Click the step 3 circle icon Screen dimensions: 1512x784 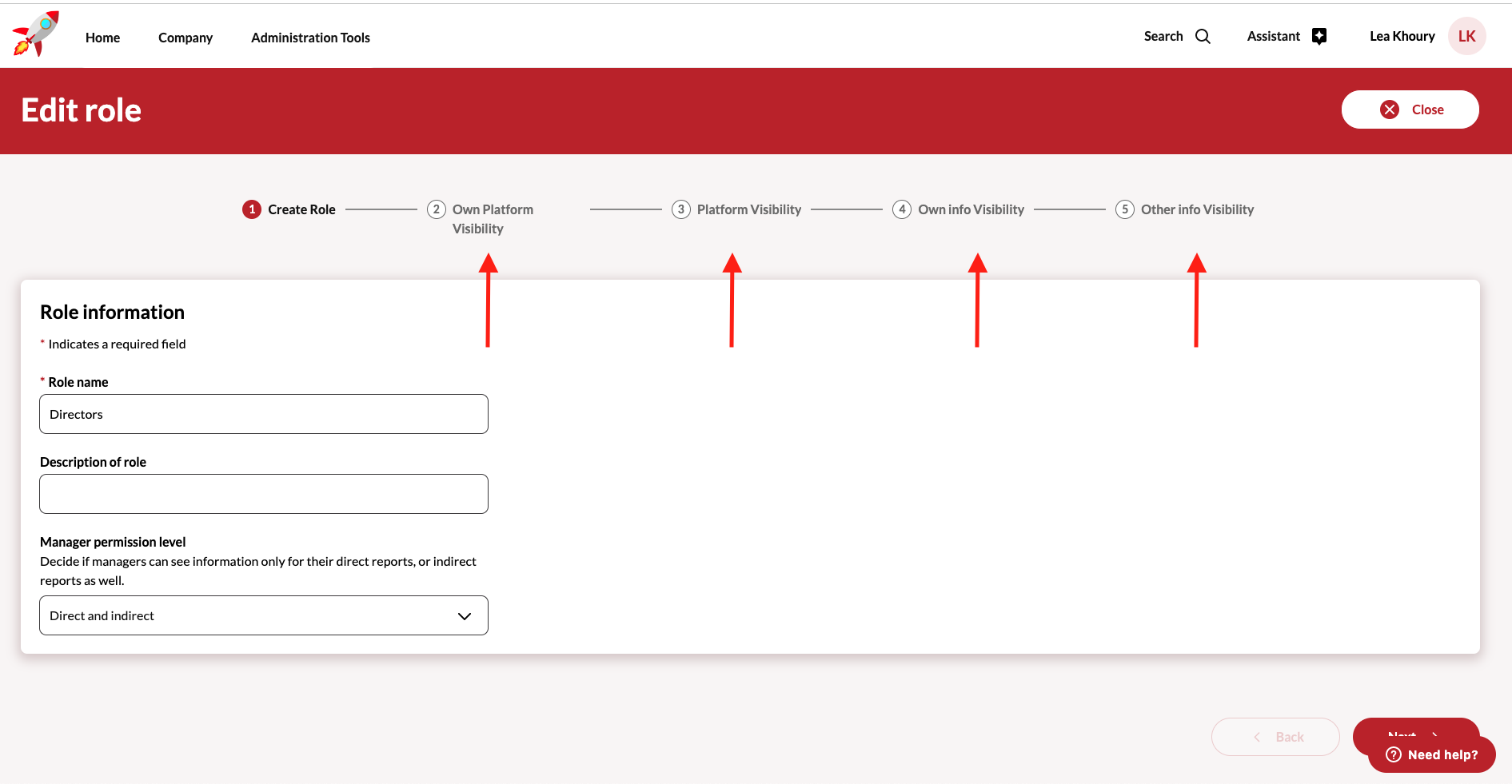tap(680, 209)
